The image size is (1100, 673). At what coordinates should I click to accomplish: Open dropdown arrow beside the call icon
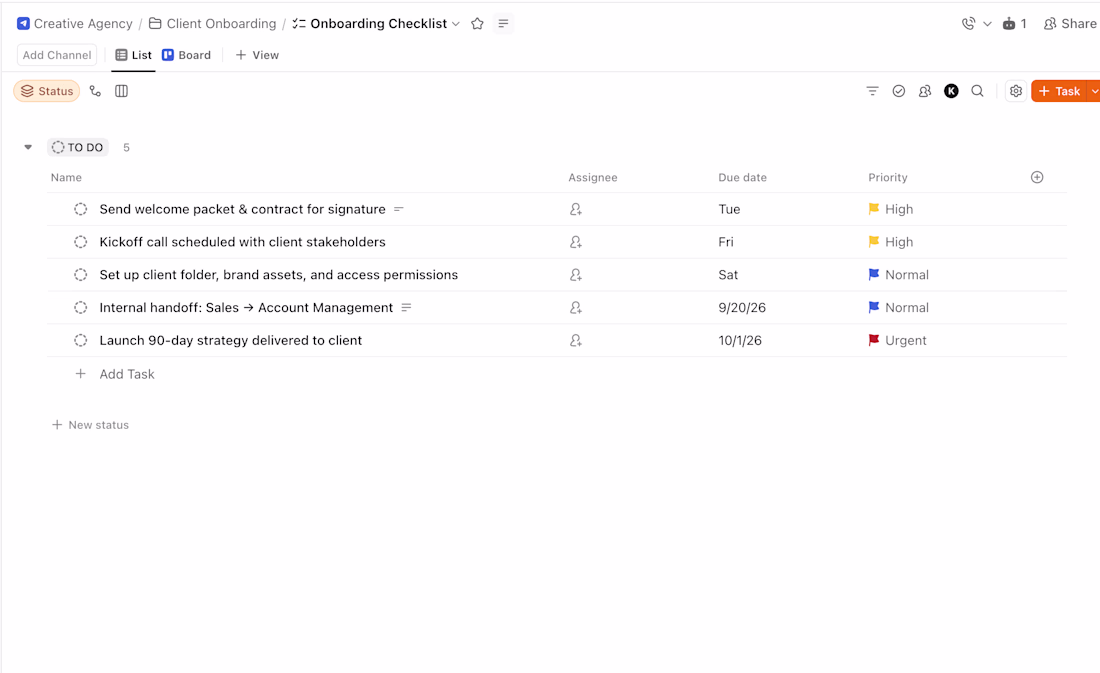[x=987, y=24]
